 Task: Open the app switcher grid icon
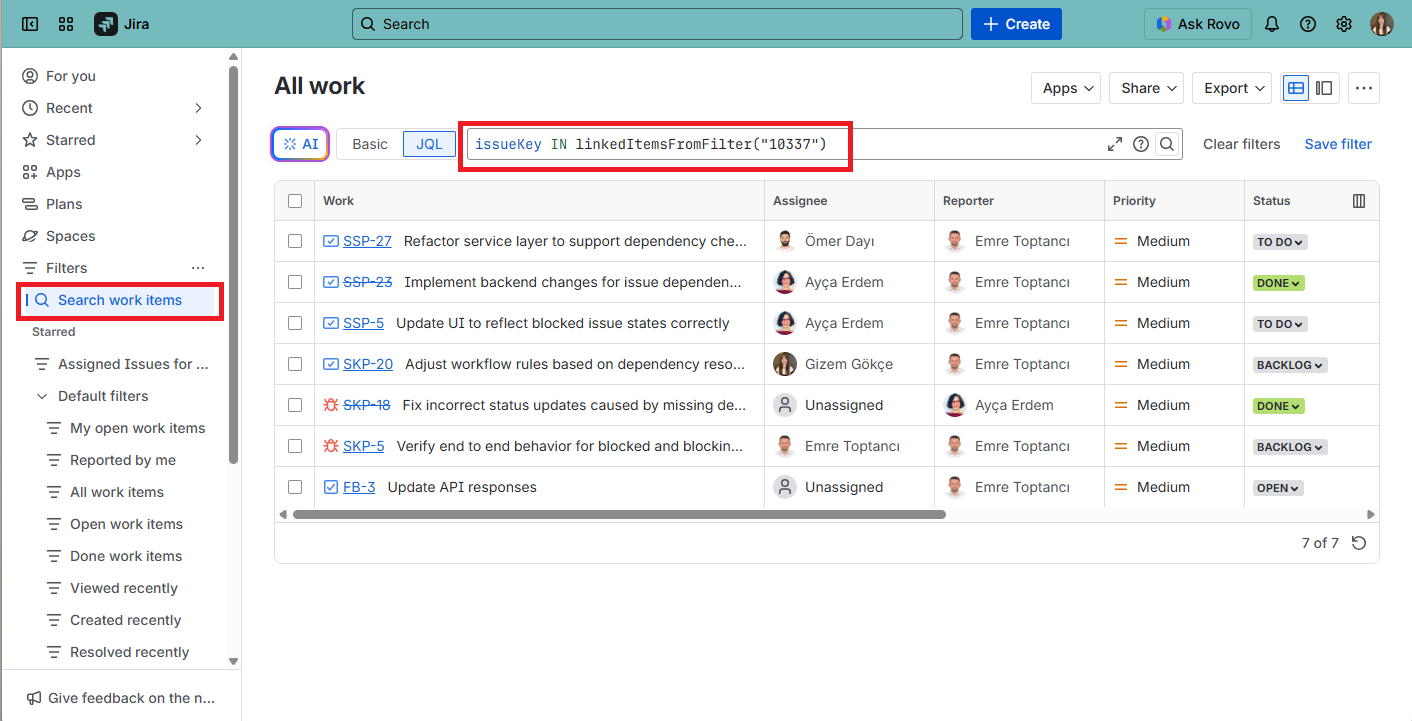coord(66,24)
